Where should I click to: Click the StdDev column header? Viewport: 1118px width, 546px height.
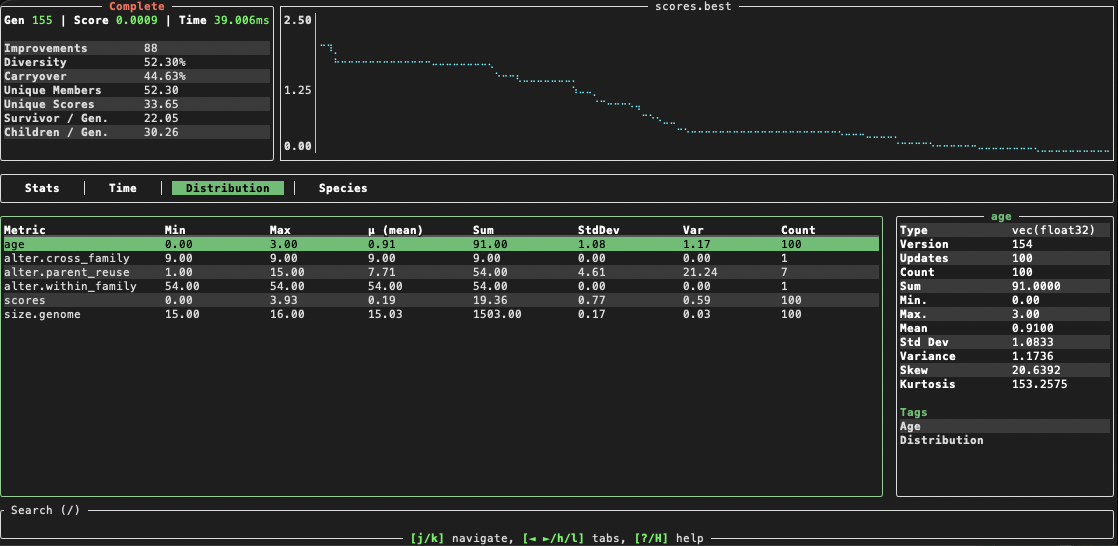[598, 230]
